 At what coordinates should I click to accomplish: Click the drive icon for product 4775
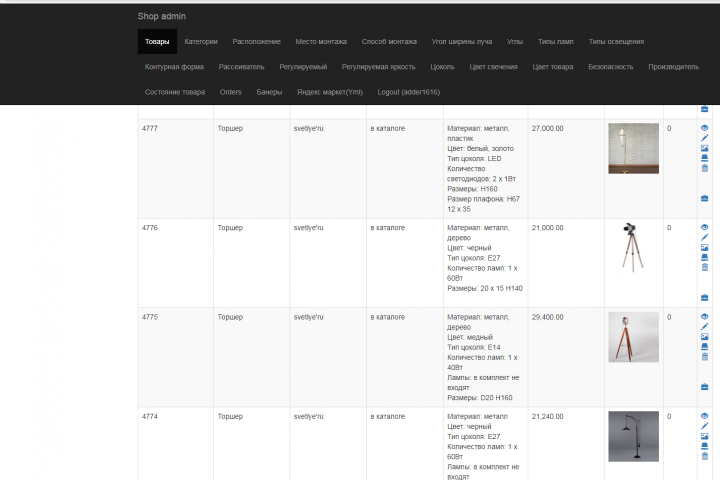pyautogui.click(x=704, y=347)
